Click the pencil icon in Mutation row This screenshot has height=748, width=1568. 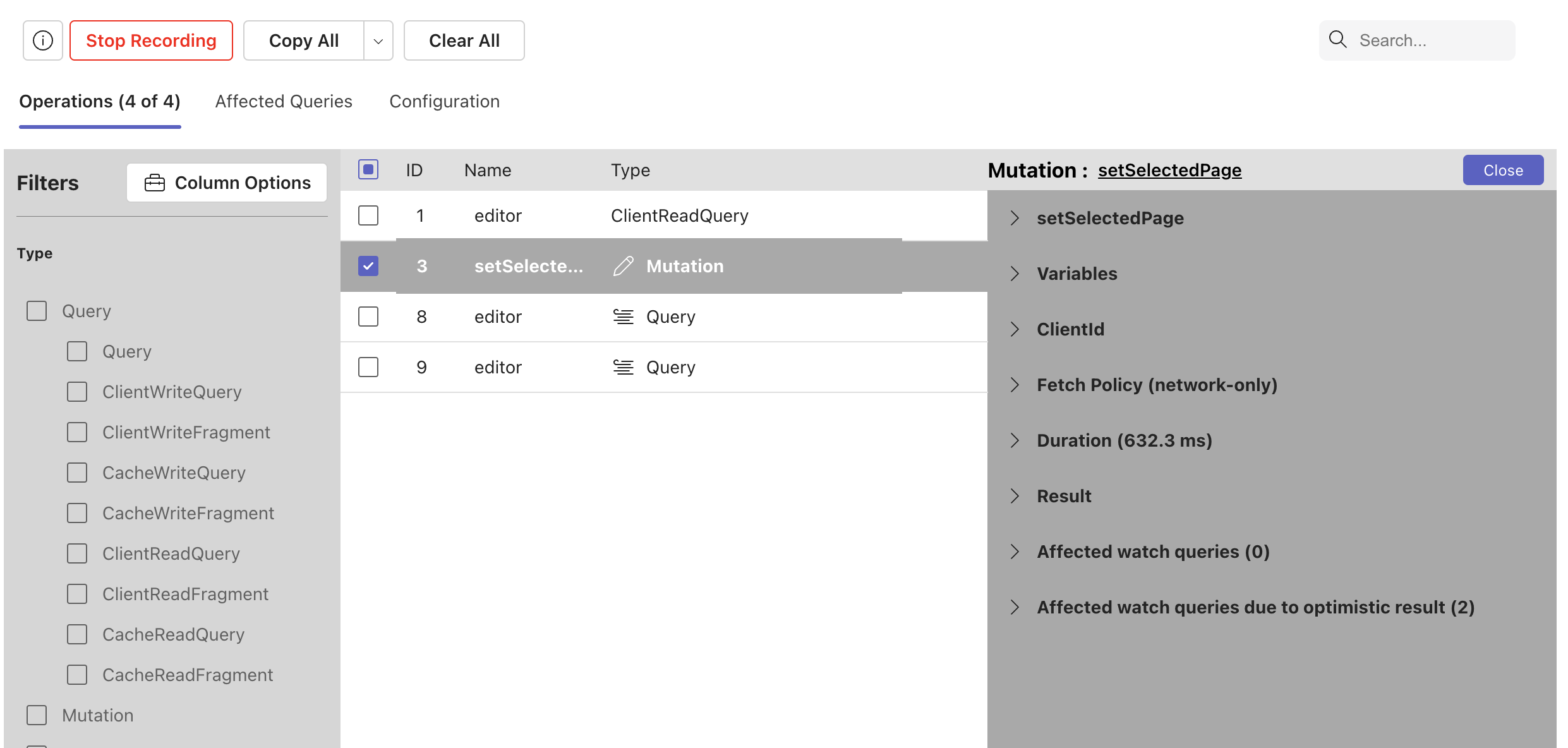[623, 266]
